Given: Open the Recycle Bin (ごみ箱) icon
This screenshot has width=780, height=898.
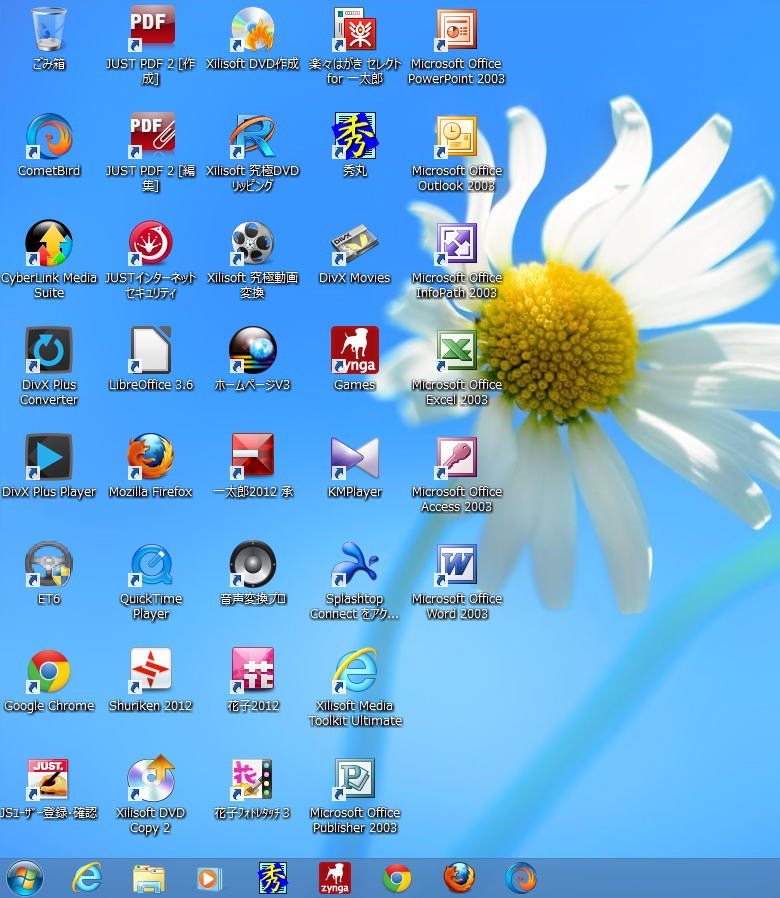Looking at the screenshot, I should point(48,30).
